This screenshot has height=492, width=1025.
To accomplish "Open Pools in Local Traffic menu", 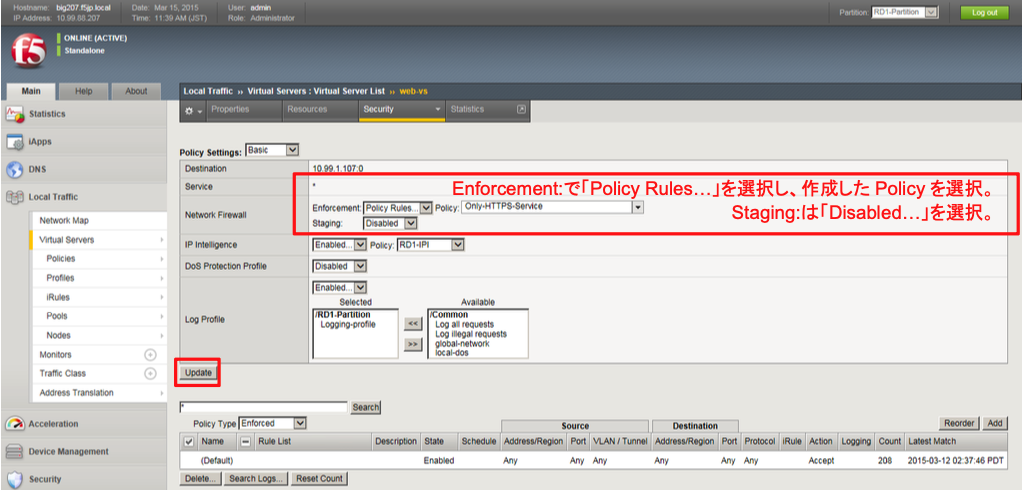I will pos(57,316).
